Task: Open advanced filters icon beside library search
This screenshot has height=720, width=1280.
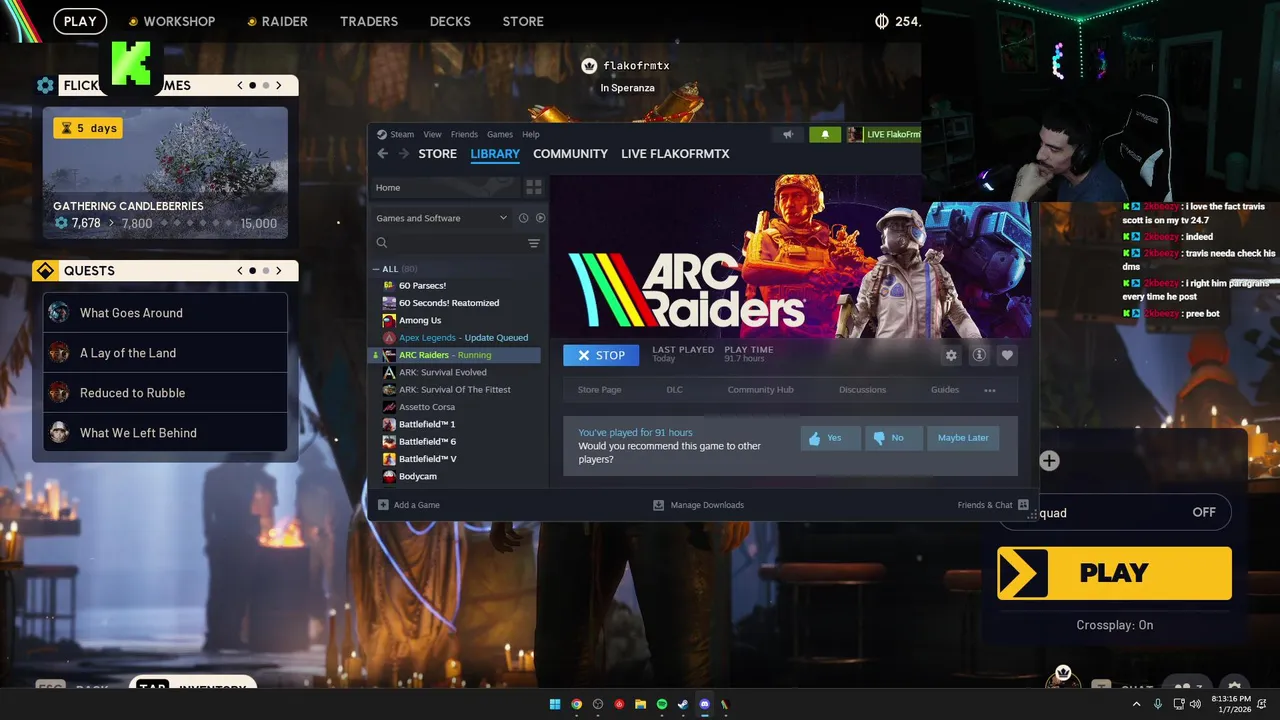Action: (x=534, y=243)
